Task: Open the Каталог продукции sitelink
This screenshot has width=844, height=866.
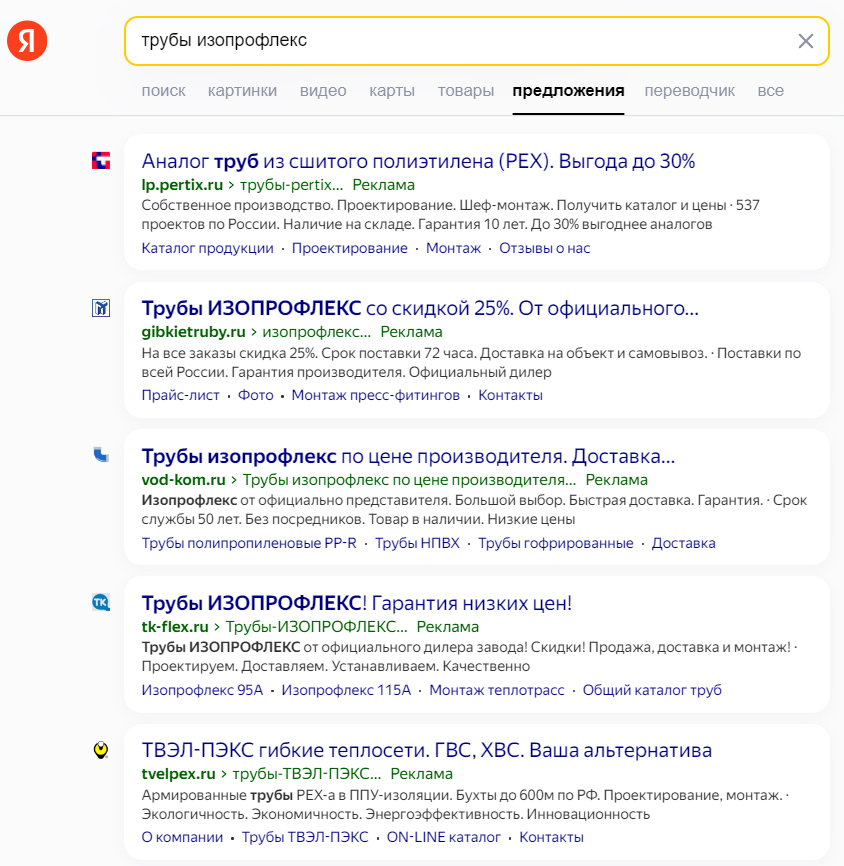Action: point(208,248)
